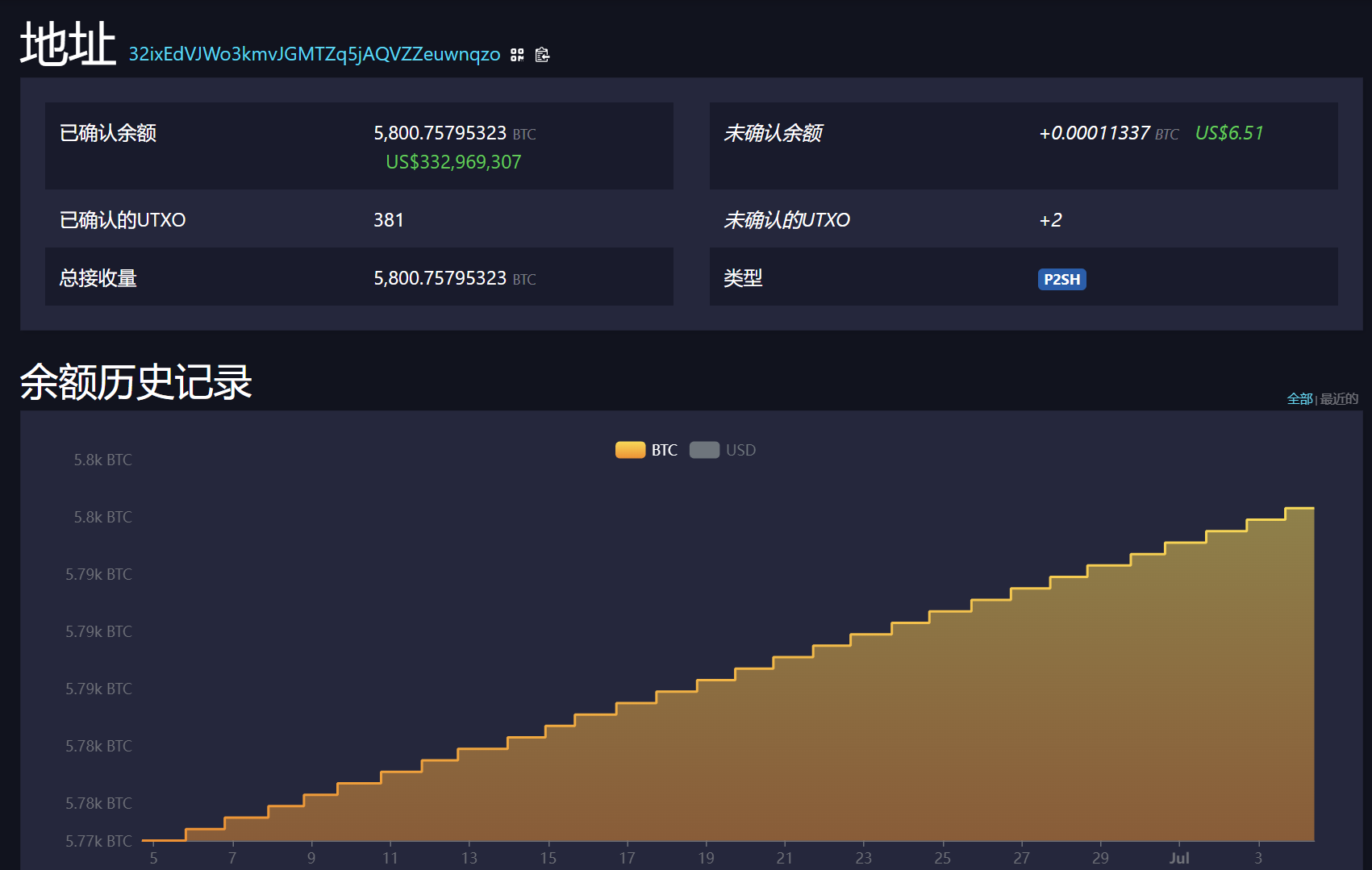Click the P2SH type badge

pos(1061,279)
